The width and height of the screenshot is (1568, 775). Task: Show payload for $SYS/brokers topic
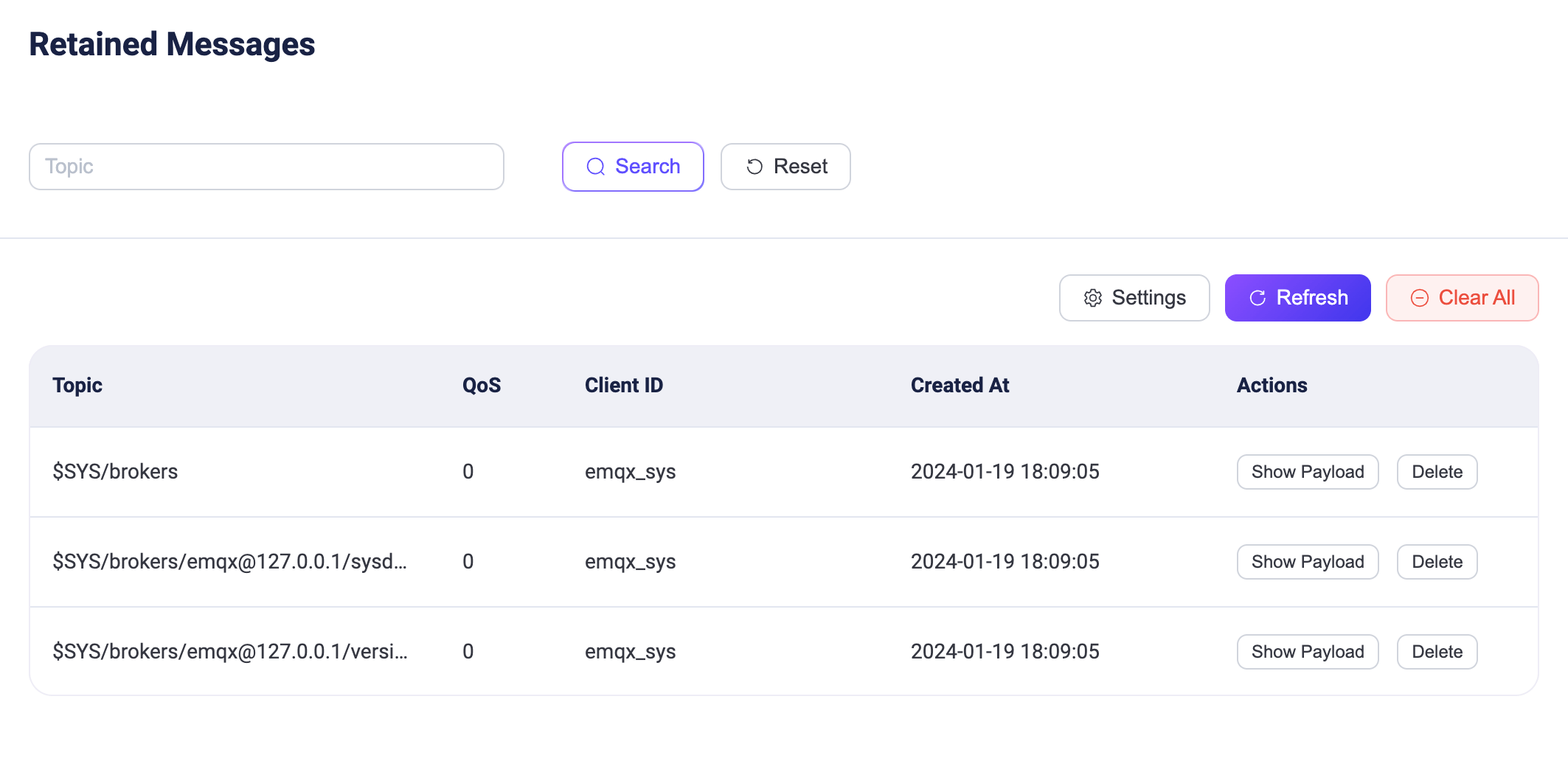point(1307,472)
